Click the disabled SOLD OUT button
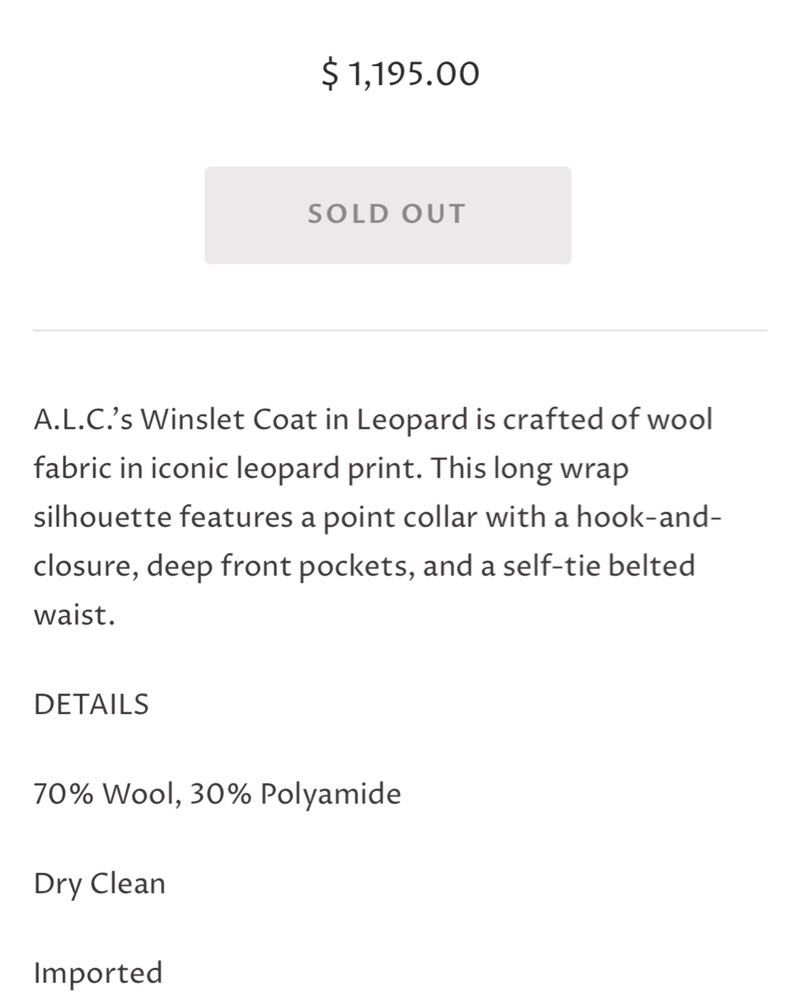 click(387, 215)
